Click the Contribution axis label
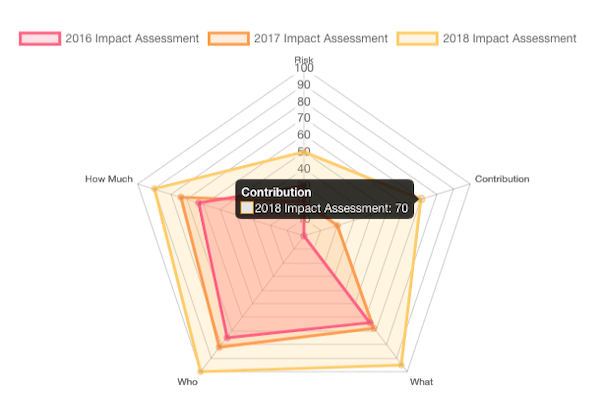Screen dimensions: 600x395 pyautogui.click(x=502, y=179)
